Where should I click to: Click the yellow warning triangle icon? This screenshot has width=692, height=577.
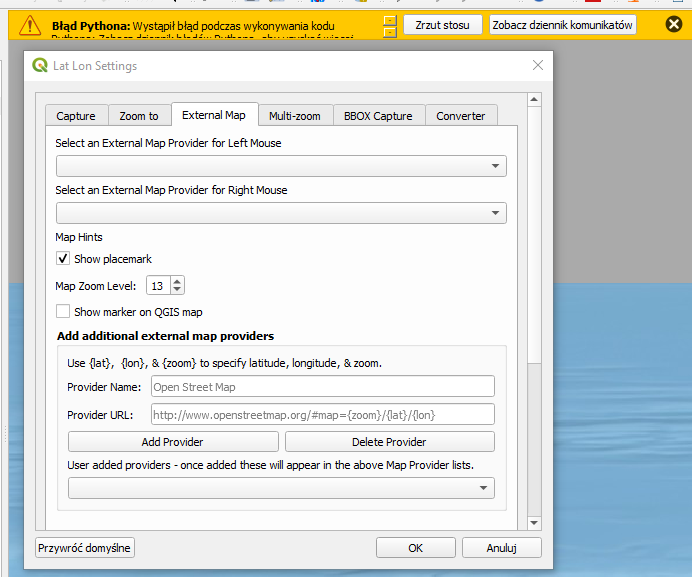pos(30,25)
